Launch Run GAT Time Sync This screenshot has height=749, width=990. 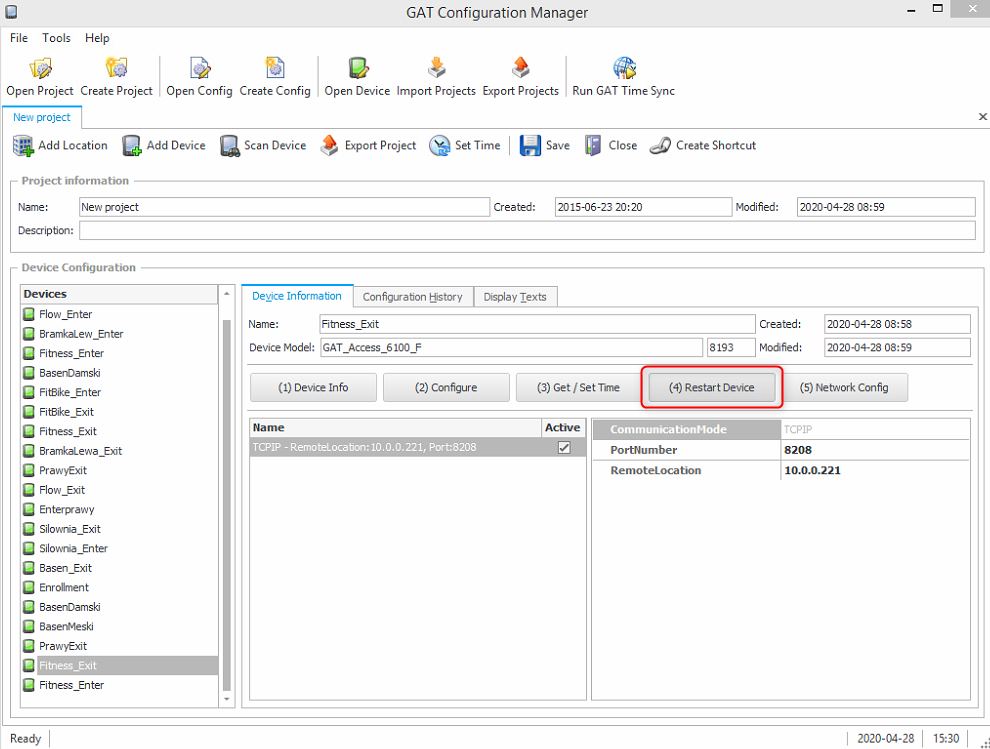click(x=624, y=69)
